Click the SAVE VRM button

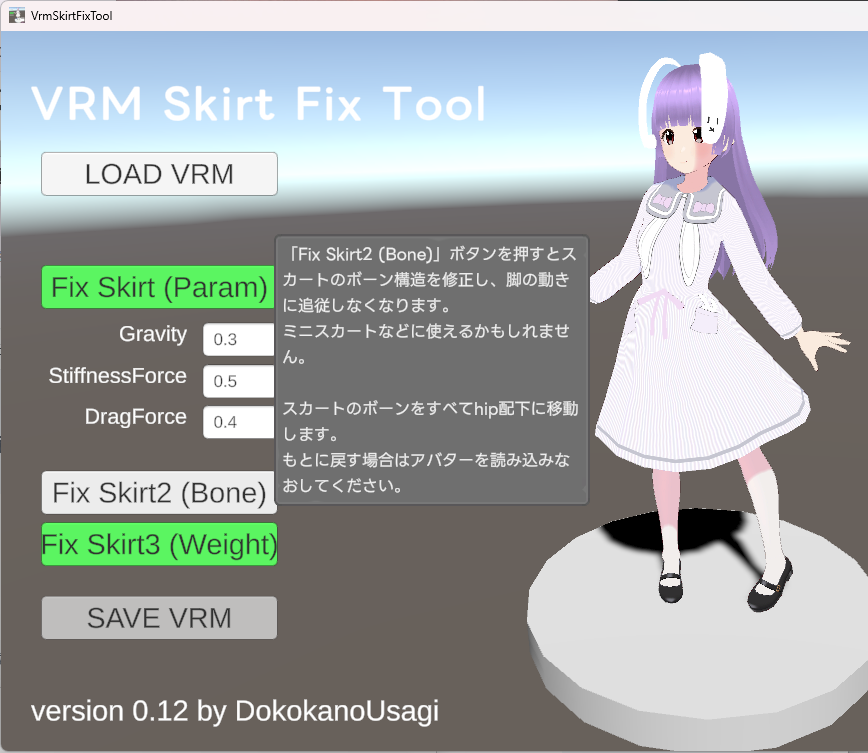159,617
